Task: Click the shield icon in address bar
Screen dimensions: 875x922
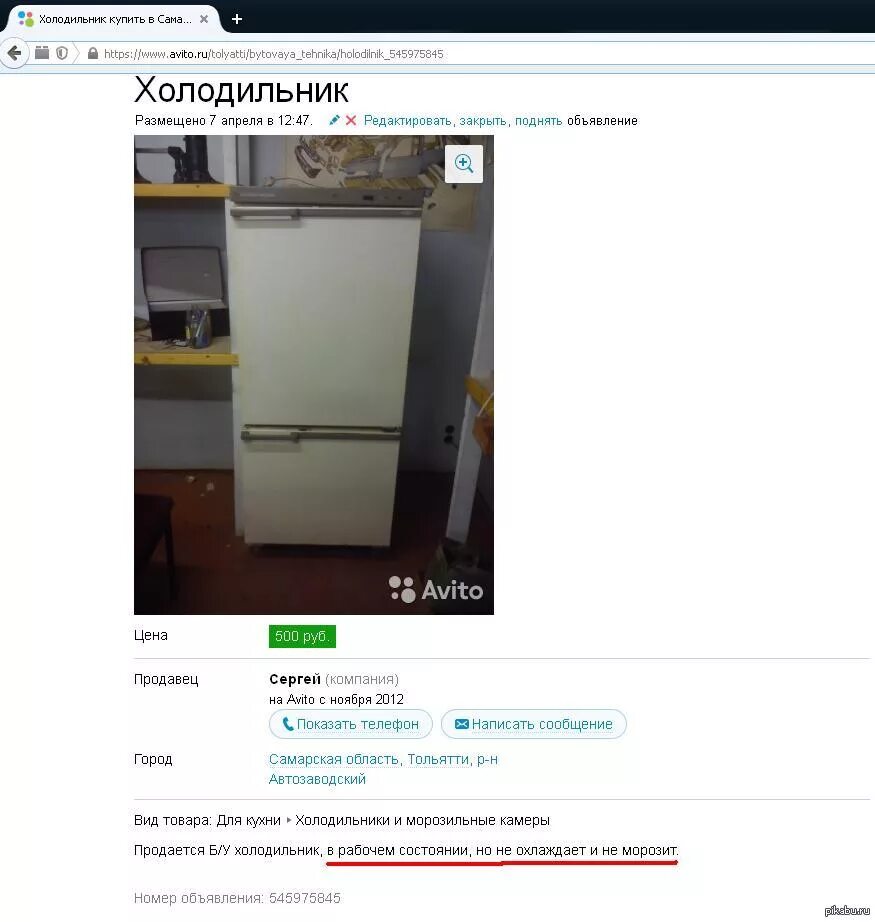Action: (62, 54)
